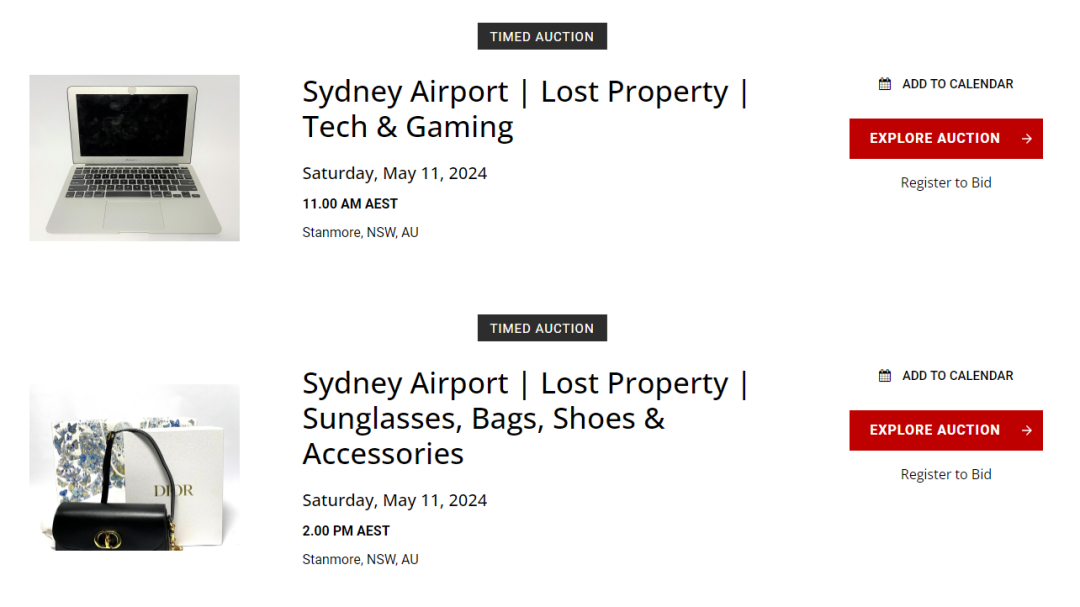Add Tech & Gaming auction to calendar
1080x607 pixels.
tap(957, 84)
